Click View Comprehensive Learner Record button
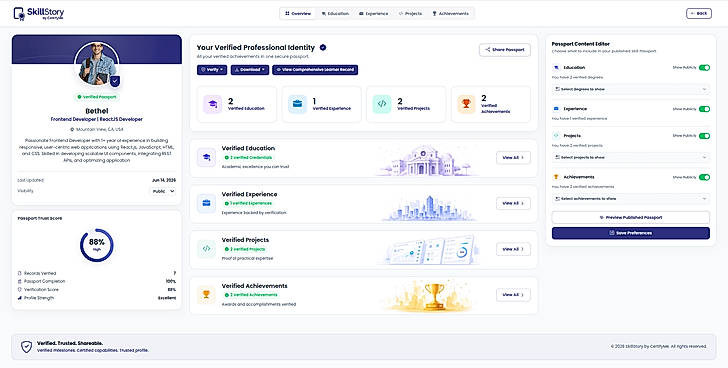The image size is (728, 368). 315,70
